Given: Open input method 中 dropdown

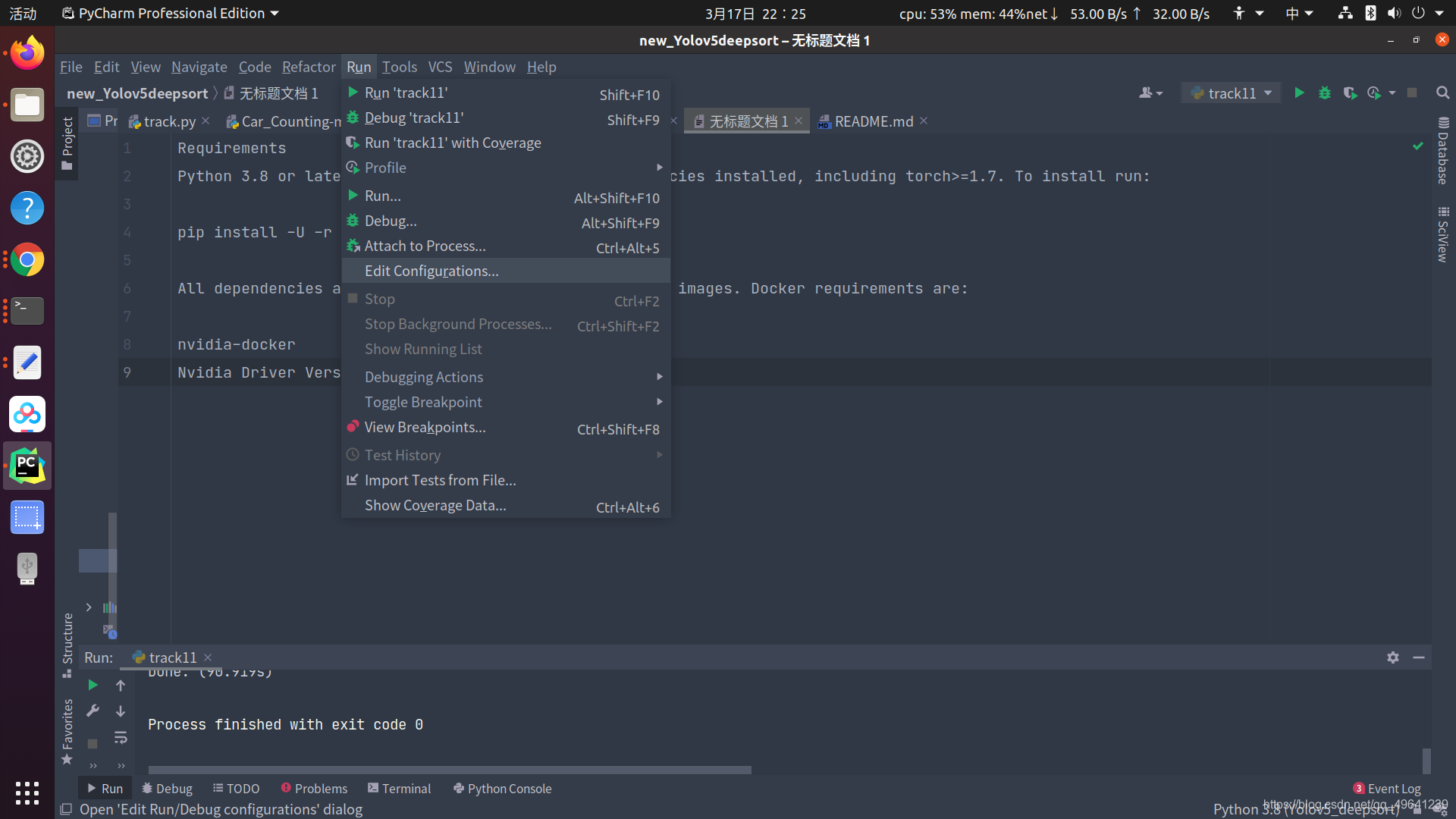Looking at the screenshot, I should tap(1299, 13).
